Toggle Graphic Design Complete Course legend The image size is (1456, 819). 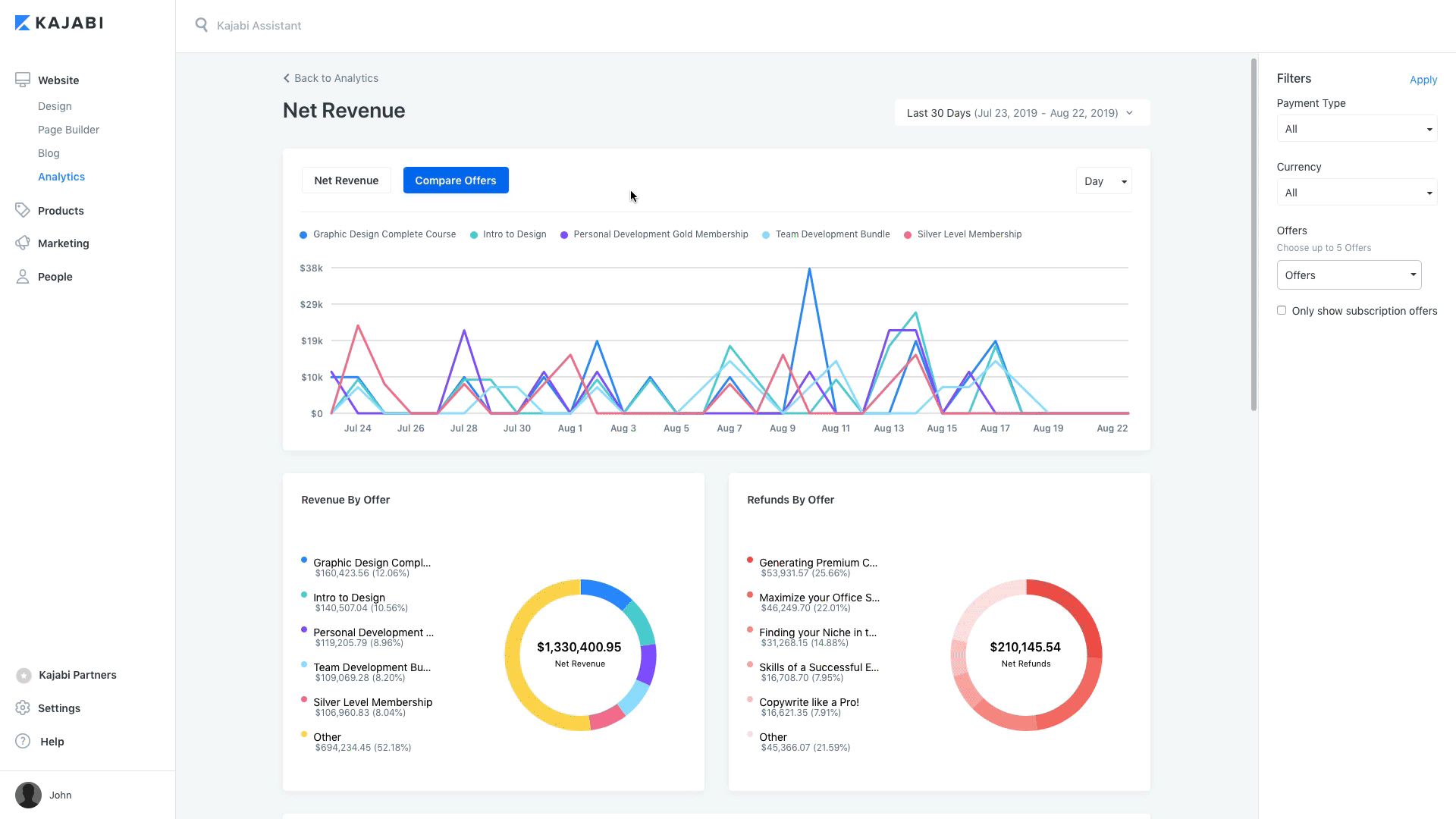[x=378, y=234]
